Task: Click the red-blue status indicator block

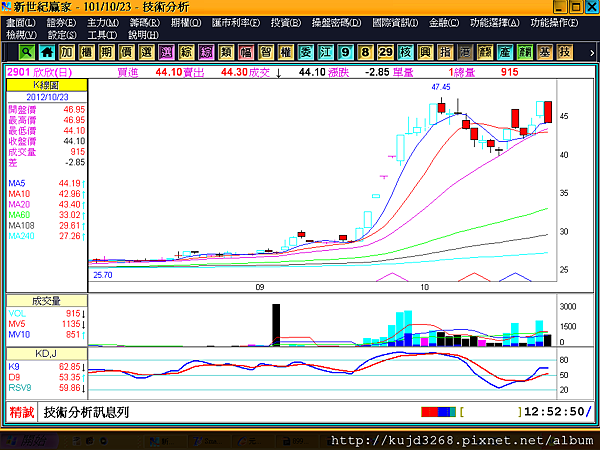Action: pyautogui.click(x=439, y=412)
